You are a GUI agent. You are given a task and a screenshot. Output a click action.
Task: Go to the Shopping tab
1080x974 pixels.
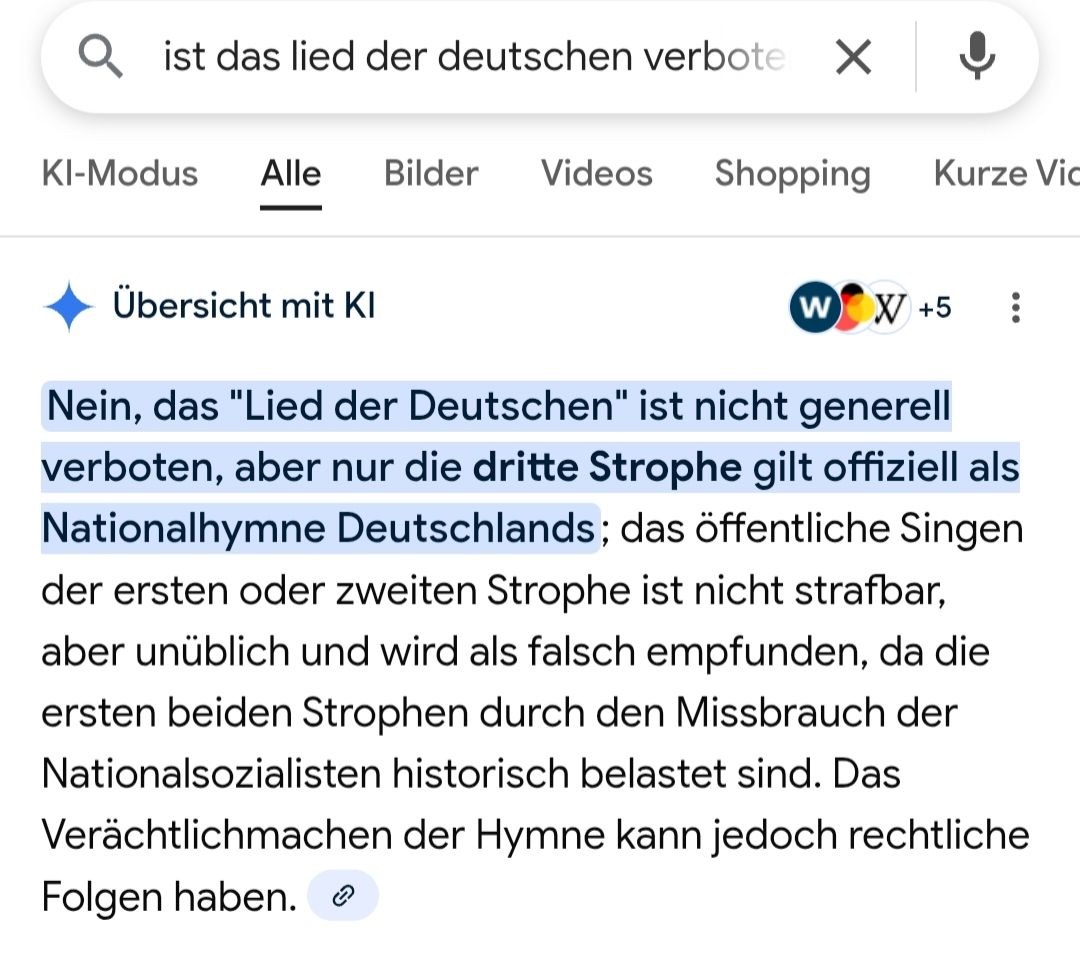(792, 174)
